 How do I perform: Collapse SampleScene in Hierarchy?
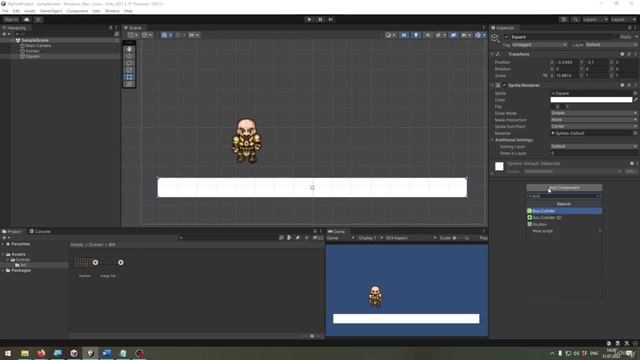(x=13, y=40)
